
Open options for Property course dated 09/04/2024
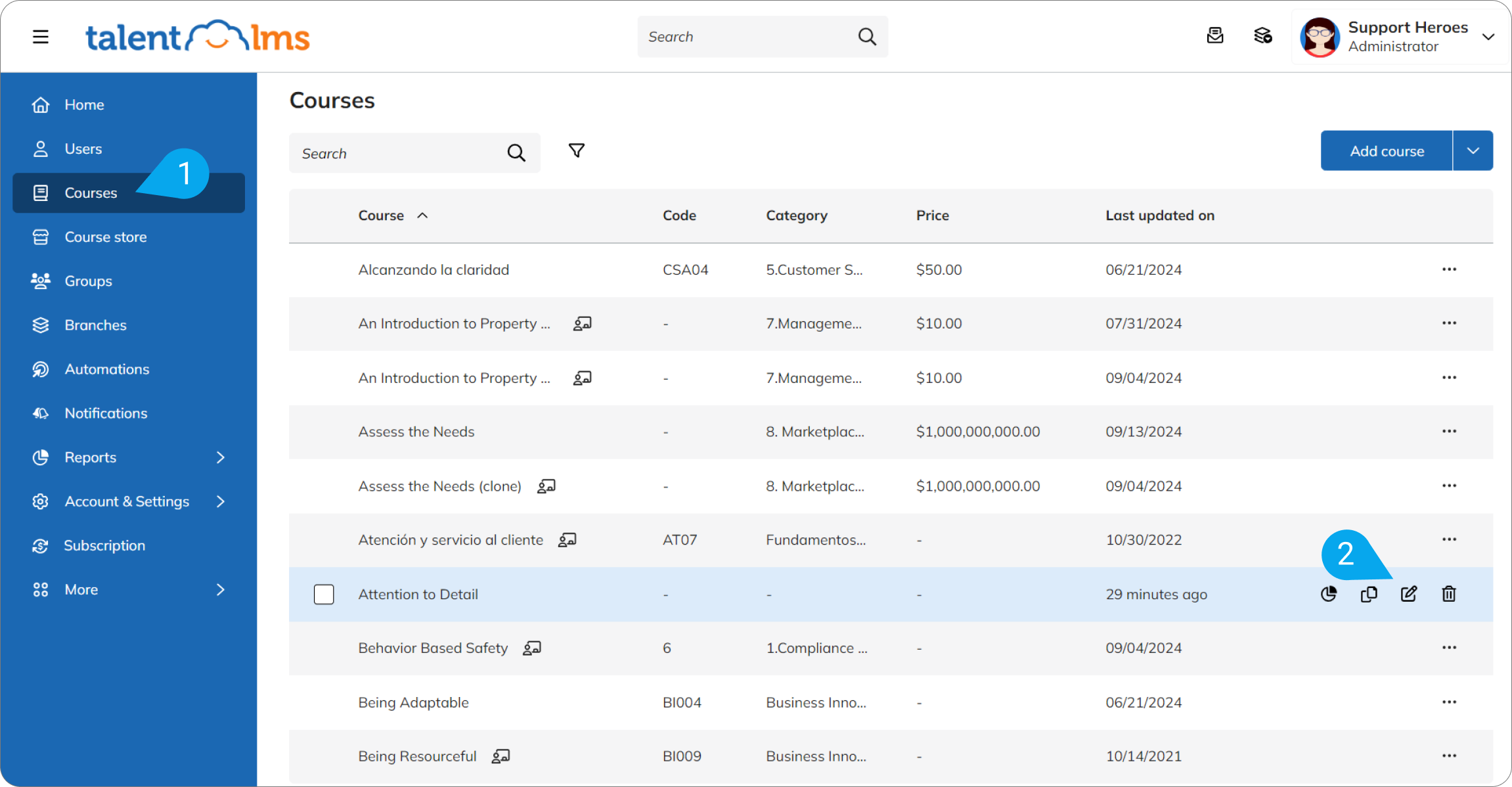pos(1449,378)
